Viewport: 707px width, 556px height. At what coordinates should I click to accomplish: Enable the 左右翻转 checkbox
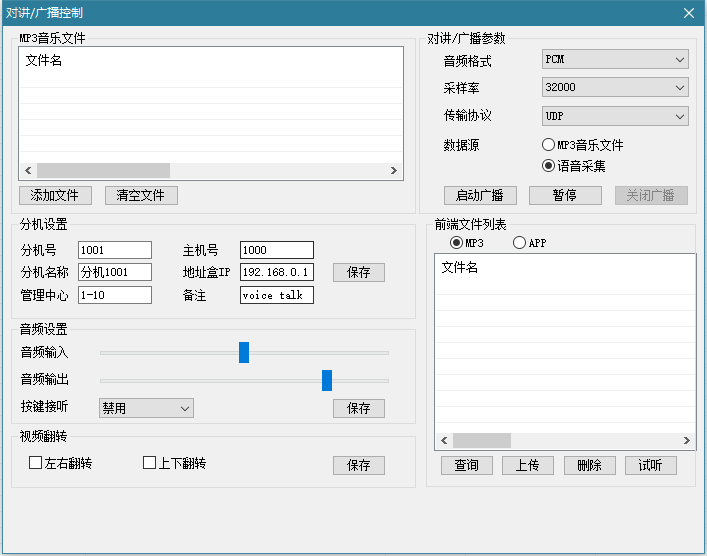pyautogui.click(x=36, y=463)
